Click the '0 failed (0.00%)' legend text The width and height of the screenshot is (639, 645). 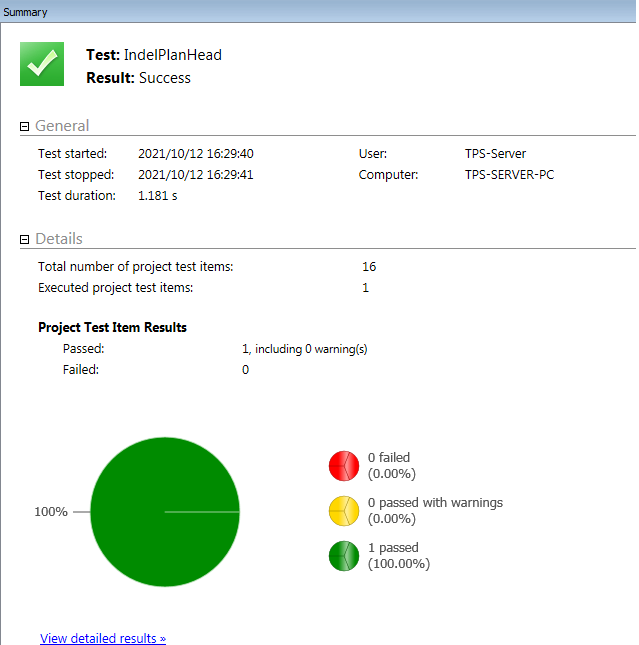[x=392, y=466]
